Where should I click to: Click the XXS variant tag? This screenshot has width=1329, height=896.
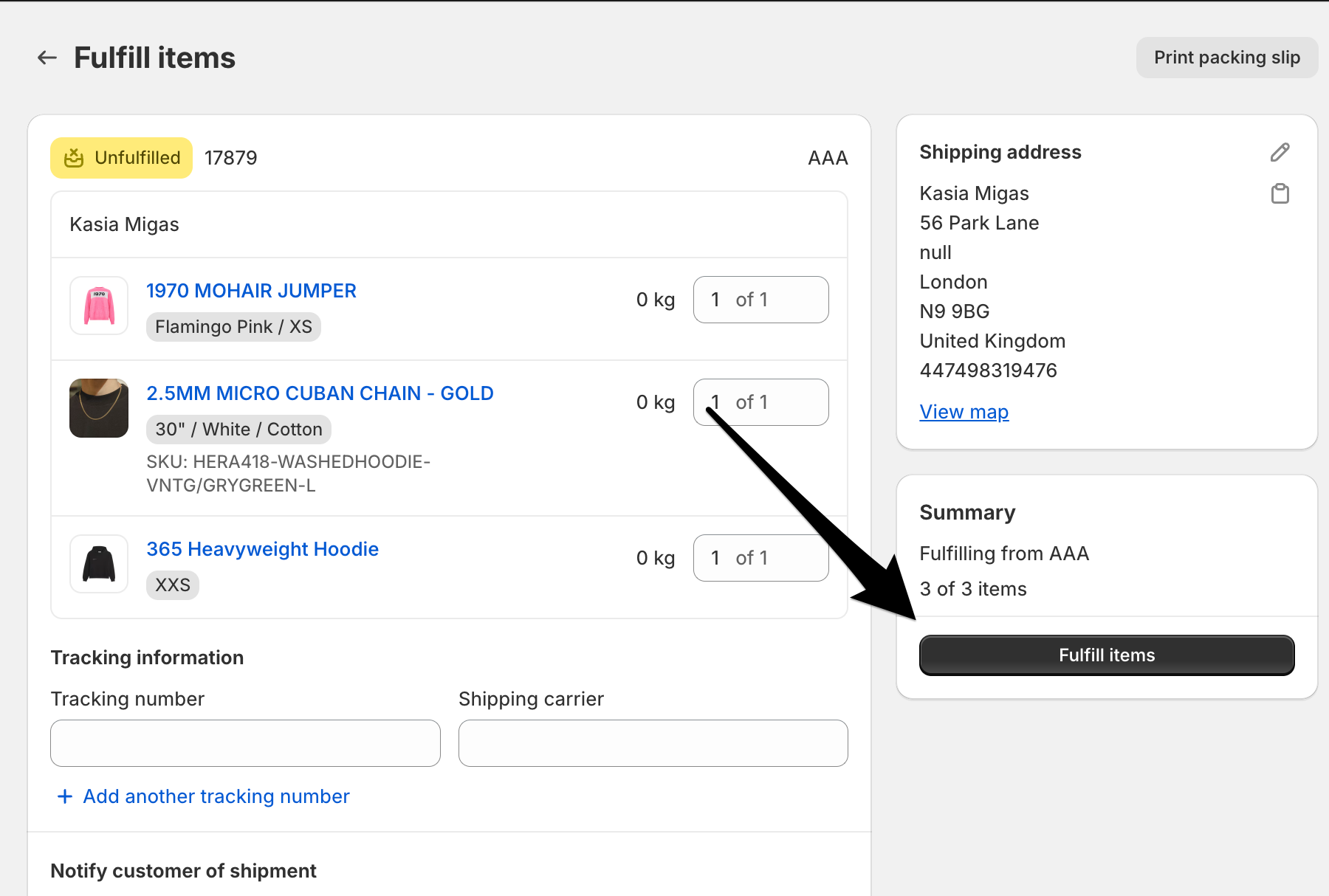(x=173, y=585)
